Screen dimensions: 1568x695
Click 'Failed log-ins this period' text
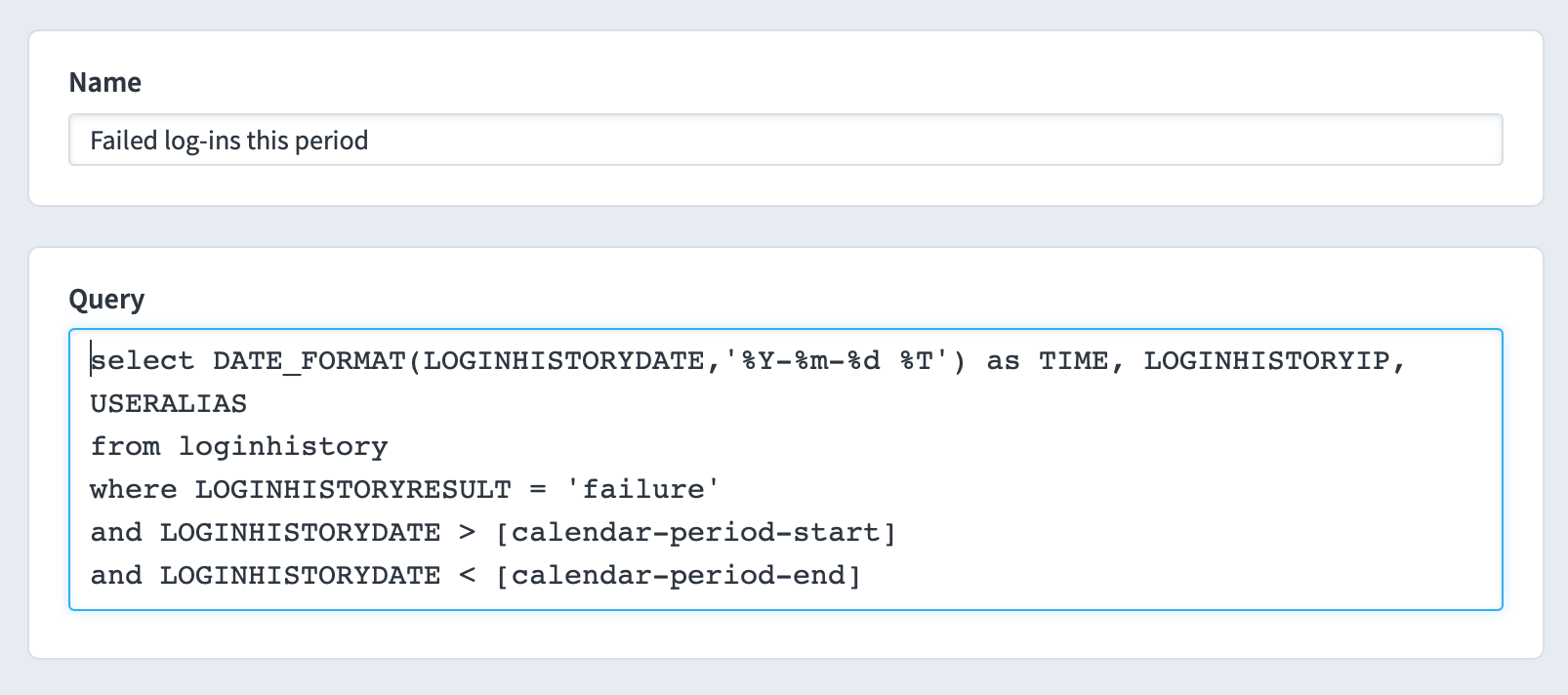[x=229, y=141]
